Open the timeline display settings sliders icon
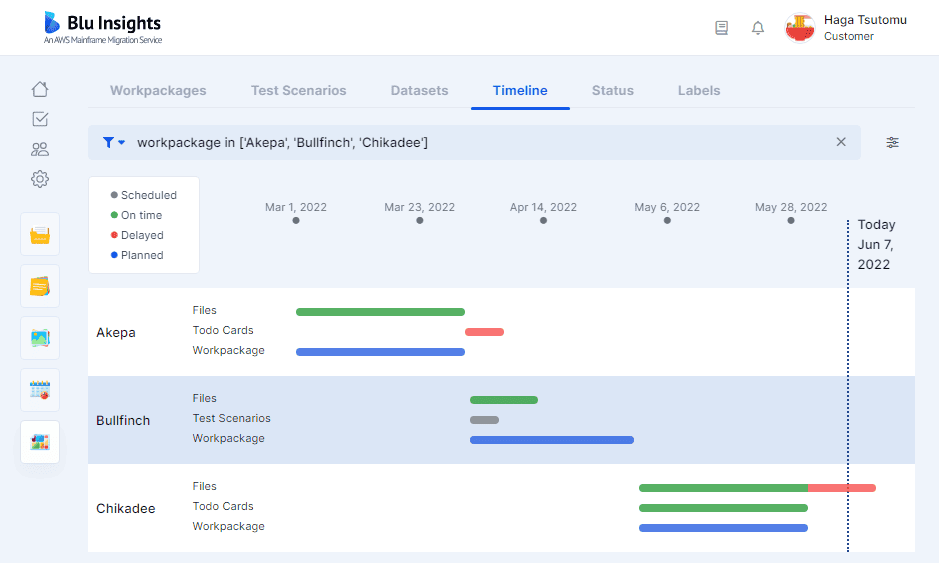This screenshot has width=939, height=563. (892, 143)
